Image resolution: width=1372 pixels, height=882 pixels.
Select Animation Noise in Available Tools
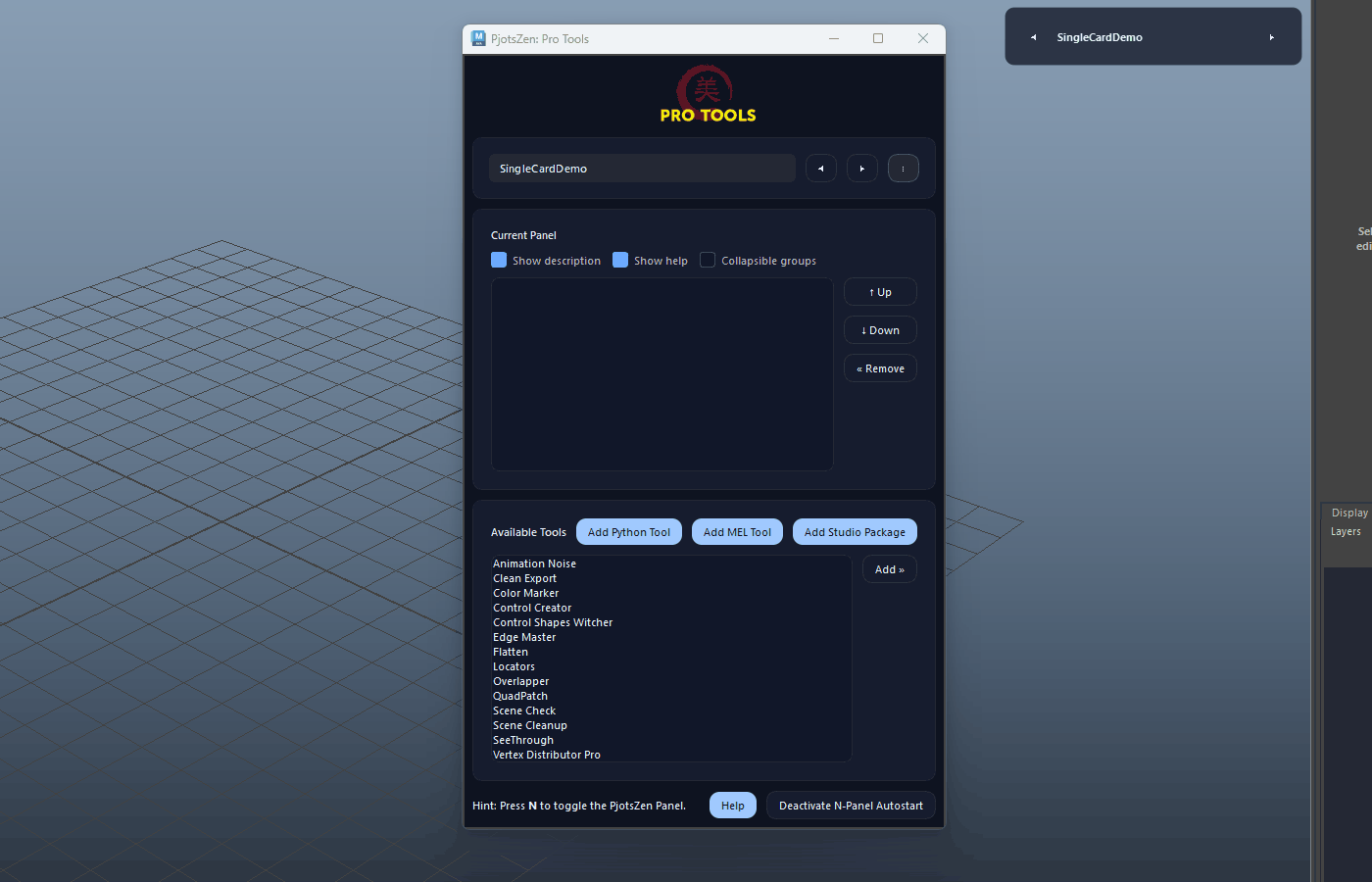534,563
